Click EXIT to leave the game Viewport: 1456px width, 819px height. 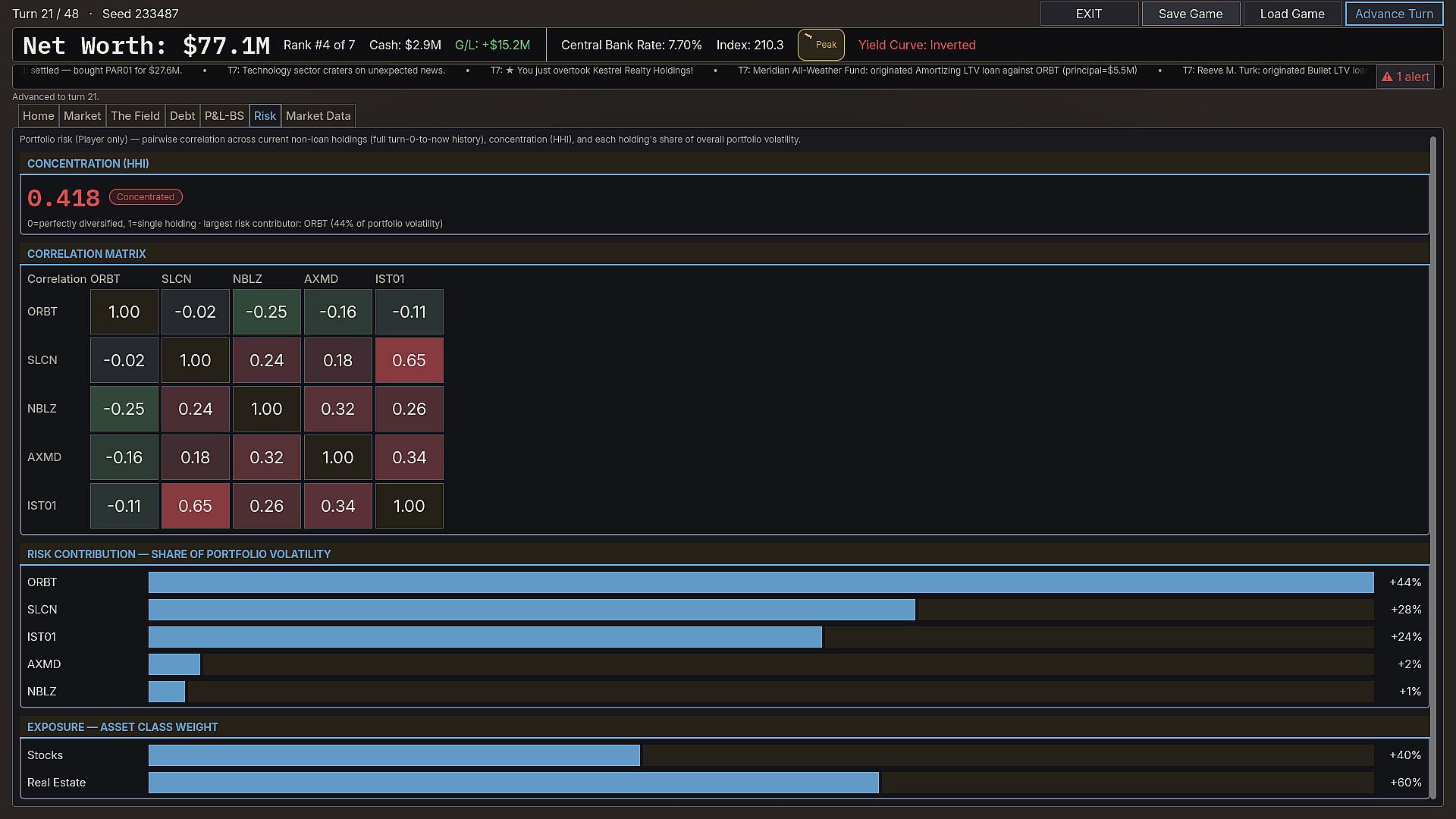(1089, 14)
